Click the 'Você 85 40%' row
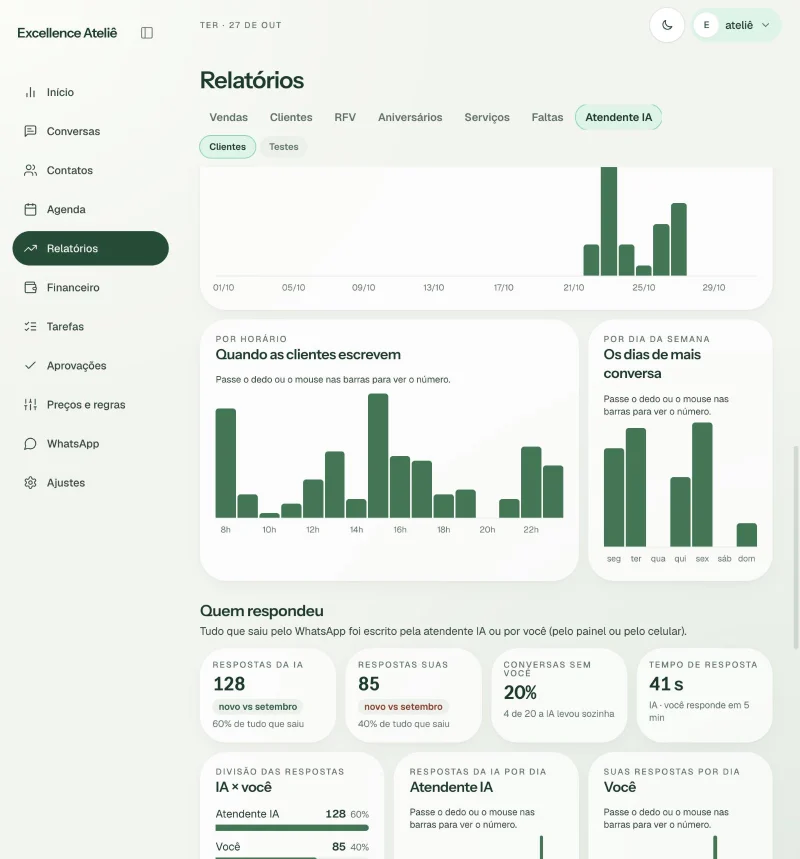 coord(292,847)
